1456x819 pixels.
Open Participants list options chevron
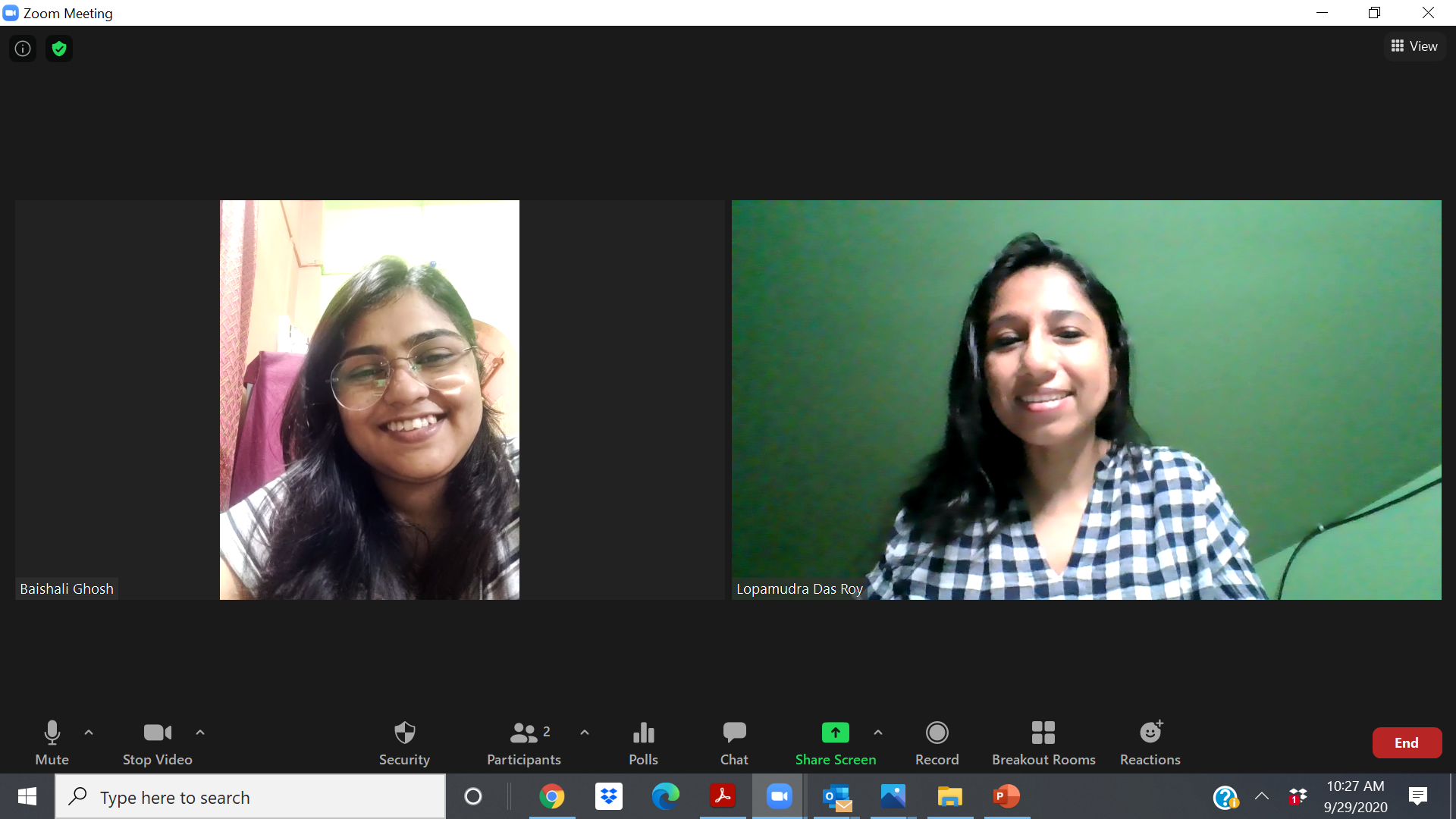(584, 732)
